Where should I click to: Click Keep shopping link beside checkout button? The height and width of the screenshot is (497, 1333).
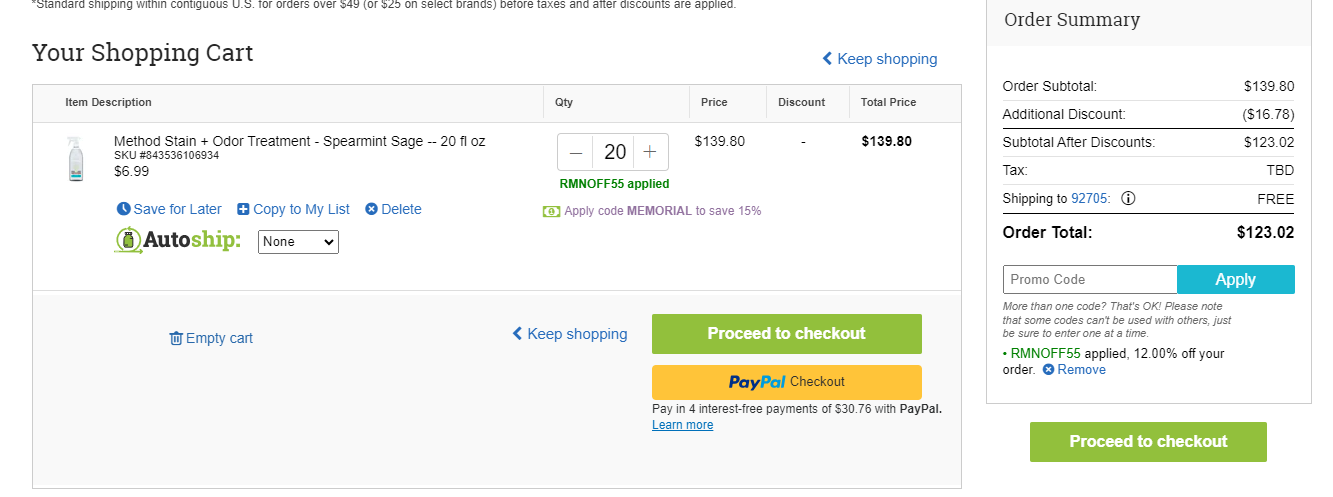(570, 334)
